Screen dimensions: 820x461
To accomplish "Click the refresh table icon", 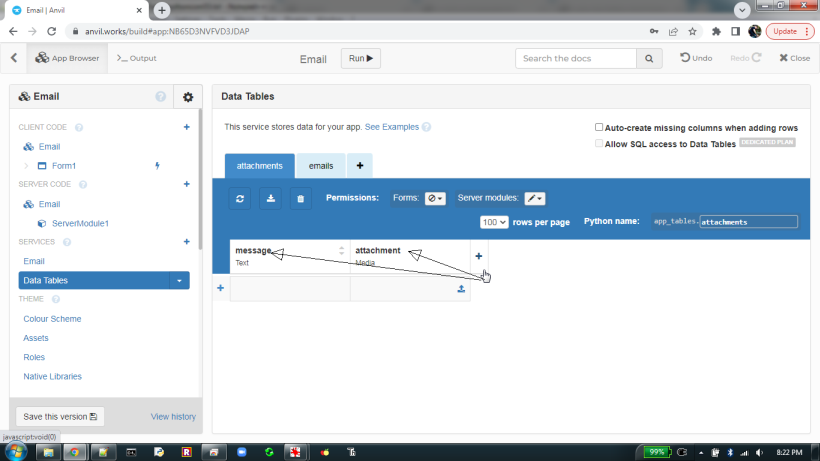I will pyautogui.click(x=240, y=198).
